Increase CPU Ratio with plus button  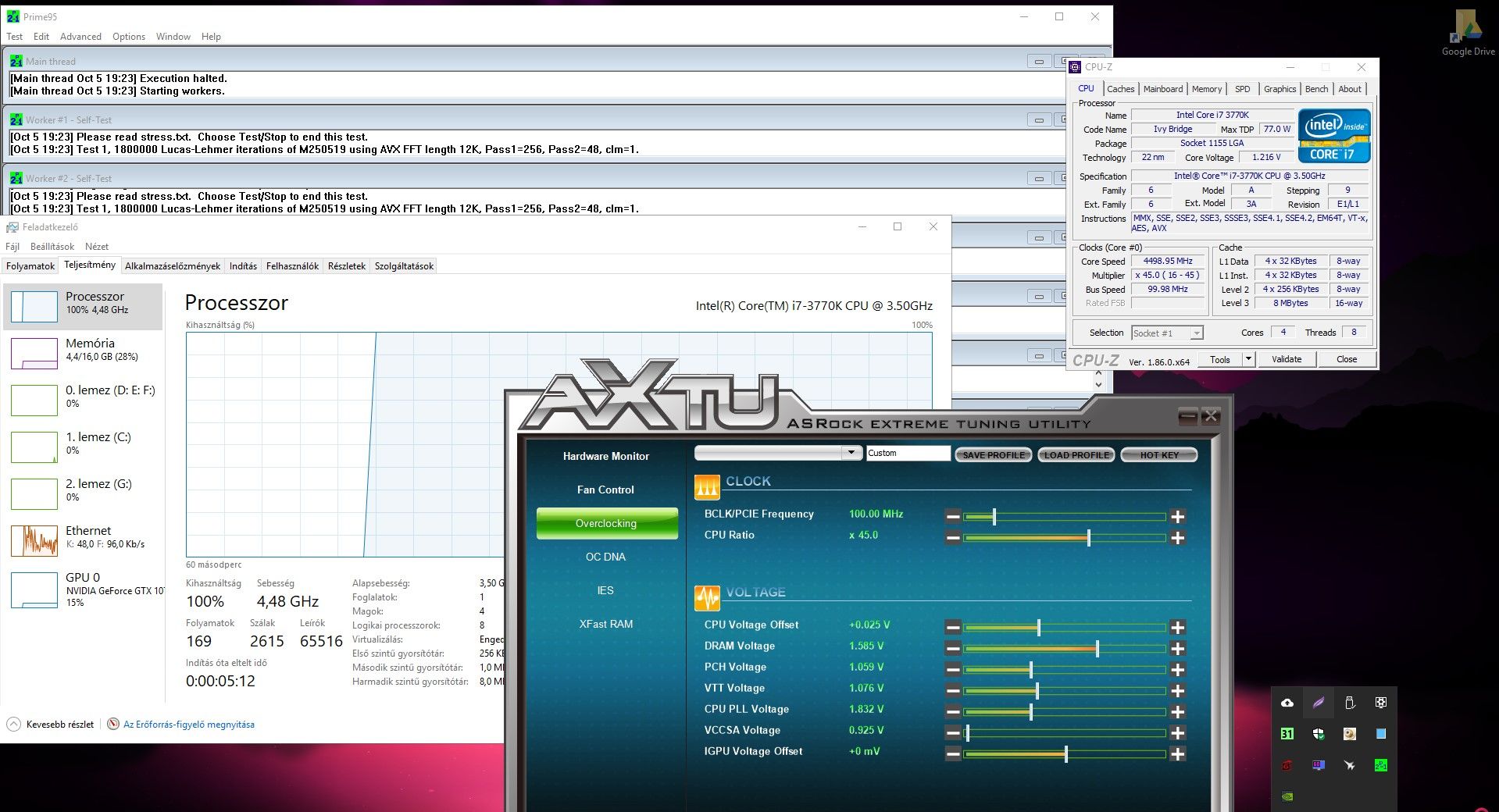[x=1178, y=537]
